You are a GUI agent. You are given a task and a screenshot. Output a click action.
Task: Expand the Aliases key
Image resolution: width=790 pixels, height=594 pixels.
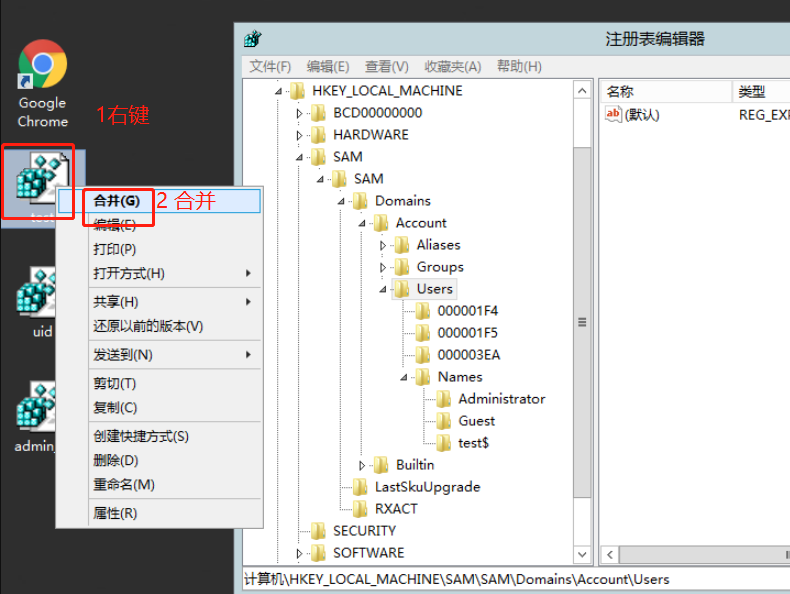383,245
